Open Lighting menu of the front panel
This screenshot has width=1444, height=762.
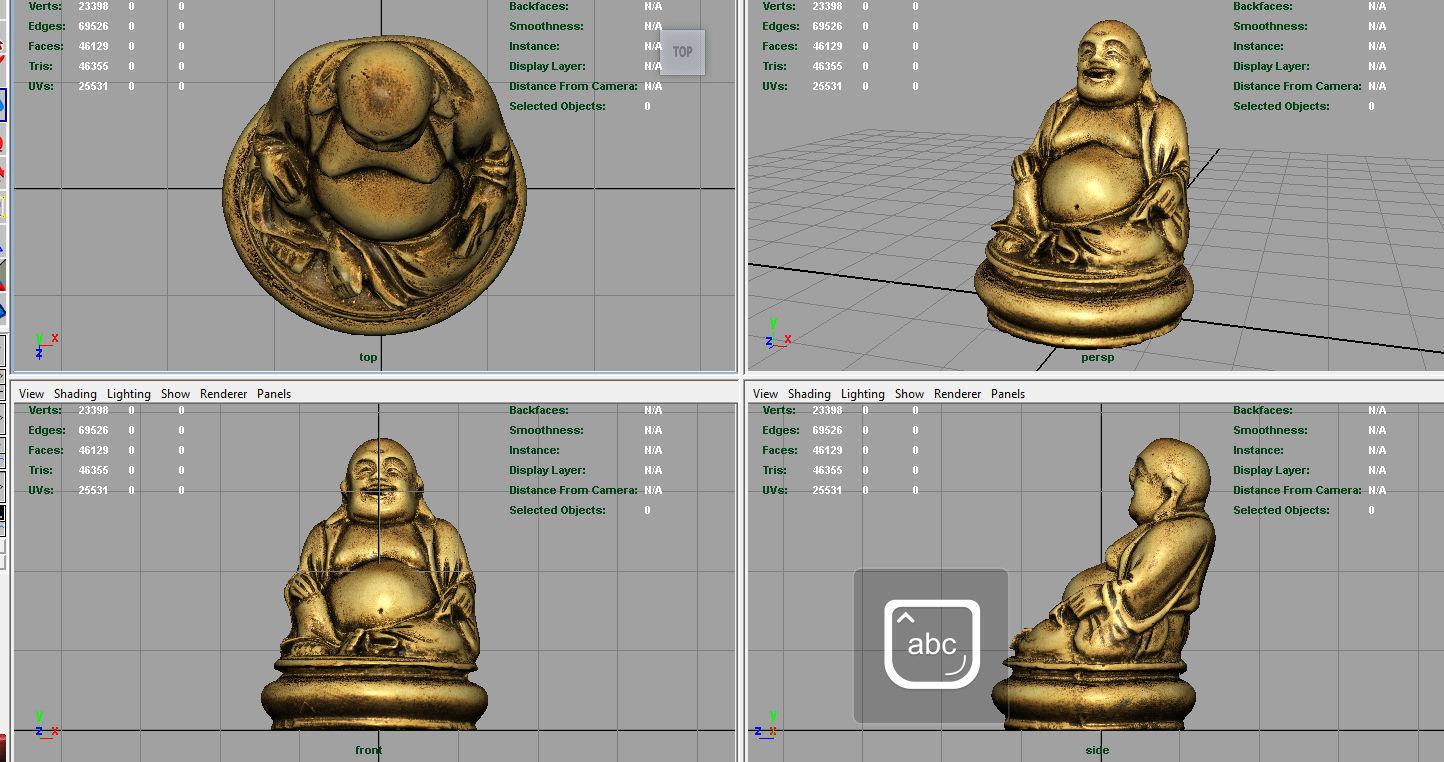(129, 394)
